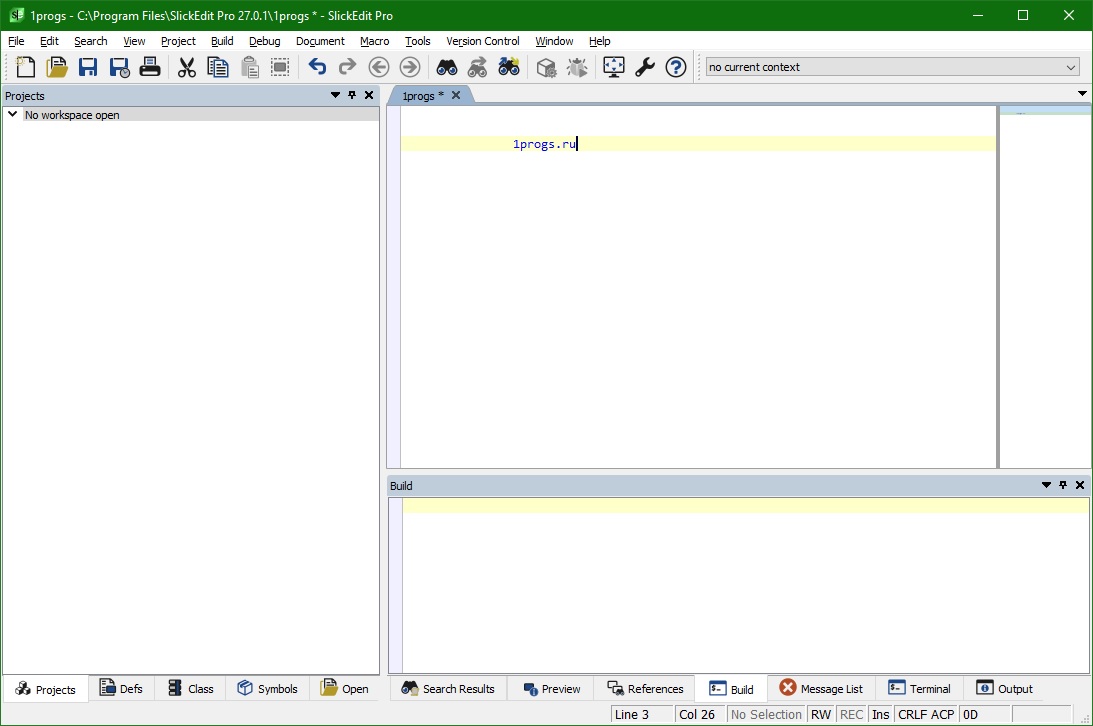Toggle fullscreen with the monitor icon

(613, 67)
